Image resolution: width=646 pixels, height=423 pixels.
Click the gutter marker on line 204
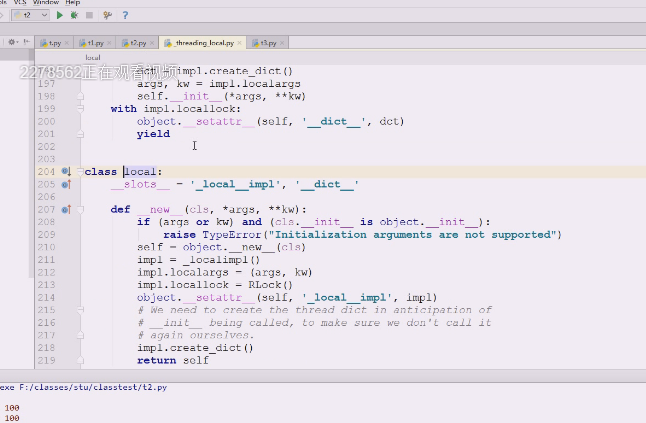pos(66,171)
